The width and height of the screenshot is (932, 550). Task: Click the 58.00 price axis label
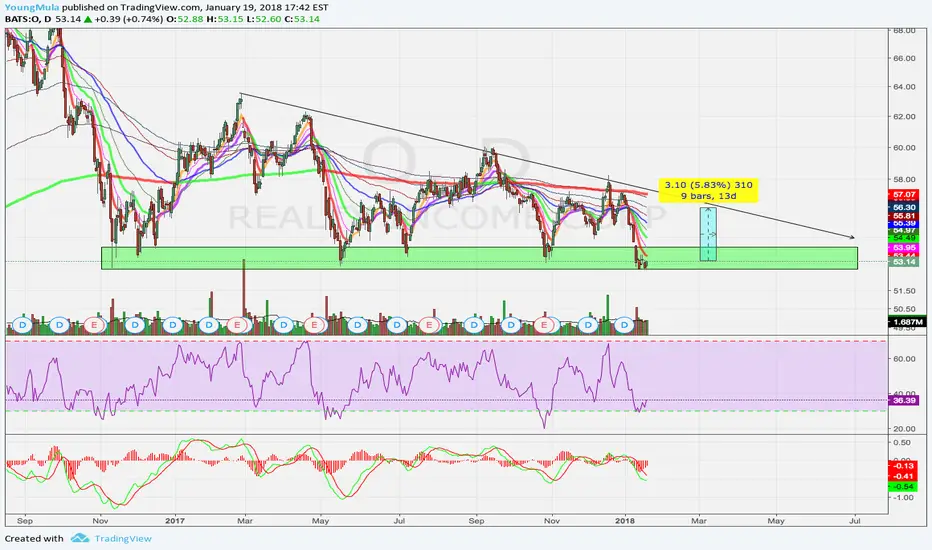click(903, 179)
